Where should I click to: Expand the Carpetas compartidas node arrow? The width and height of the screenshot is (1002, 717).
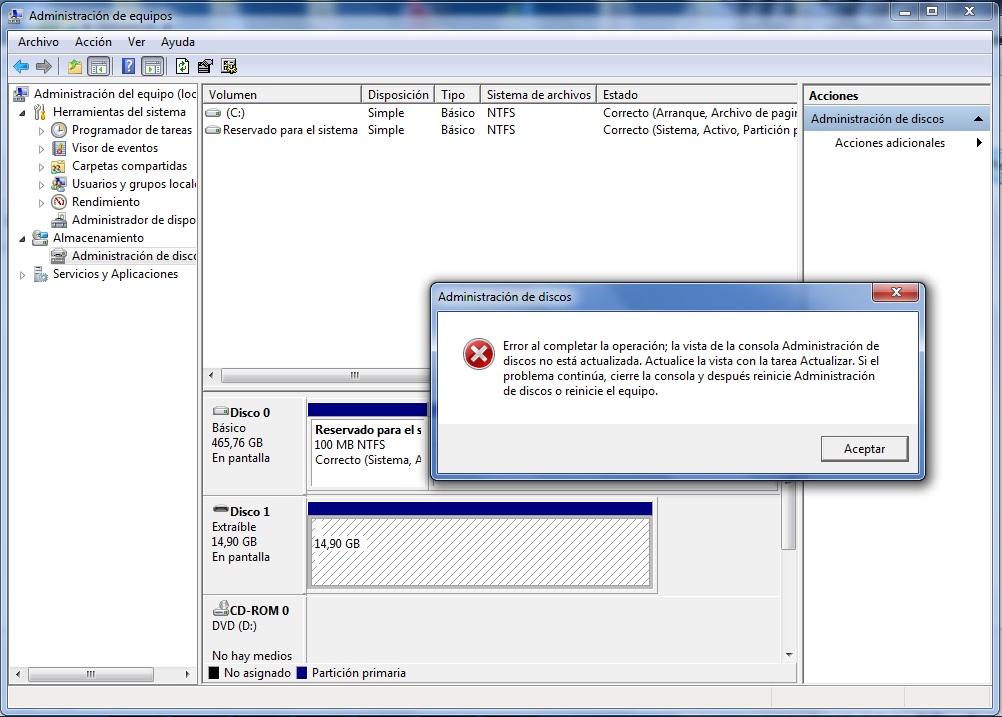[x=42, y=166]
